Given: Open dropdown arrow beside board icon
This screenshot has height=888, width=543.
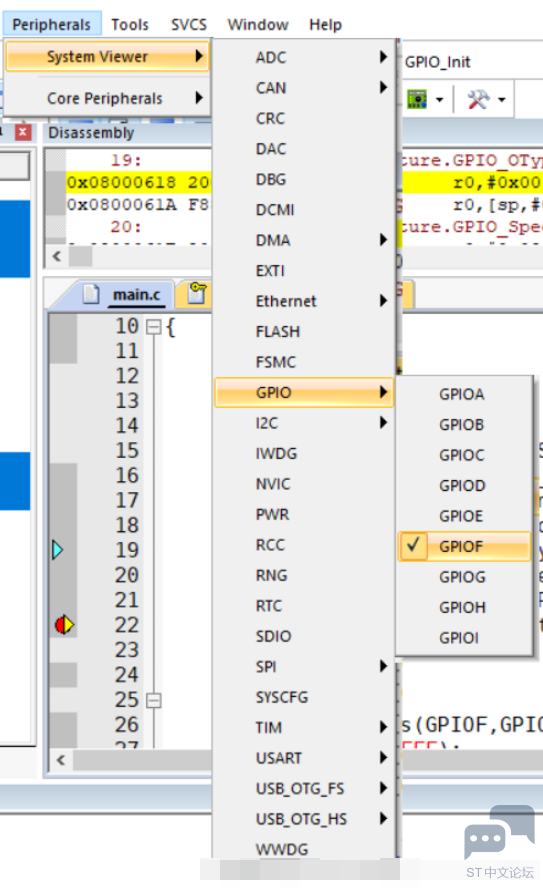Looking at the screenshot, I should point(439,100).
